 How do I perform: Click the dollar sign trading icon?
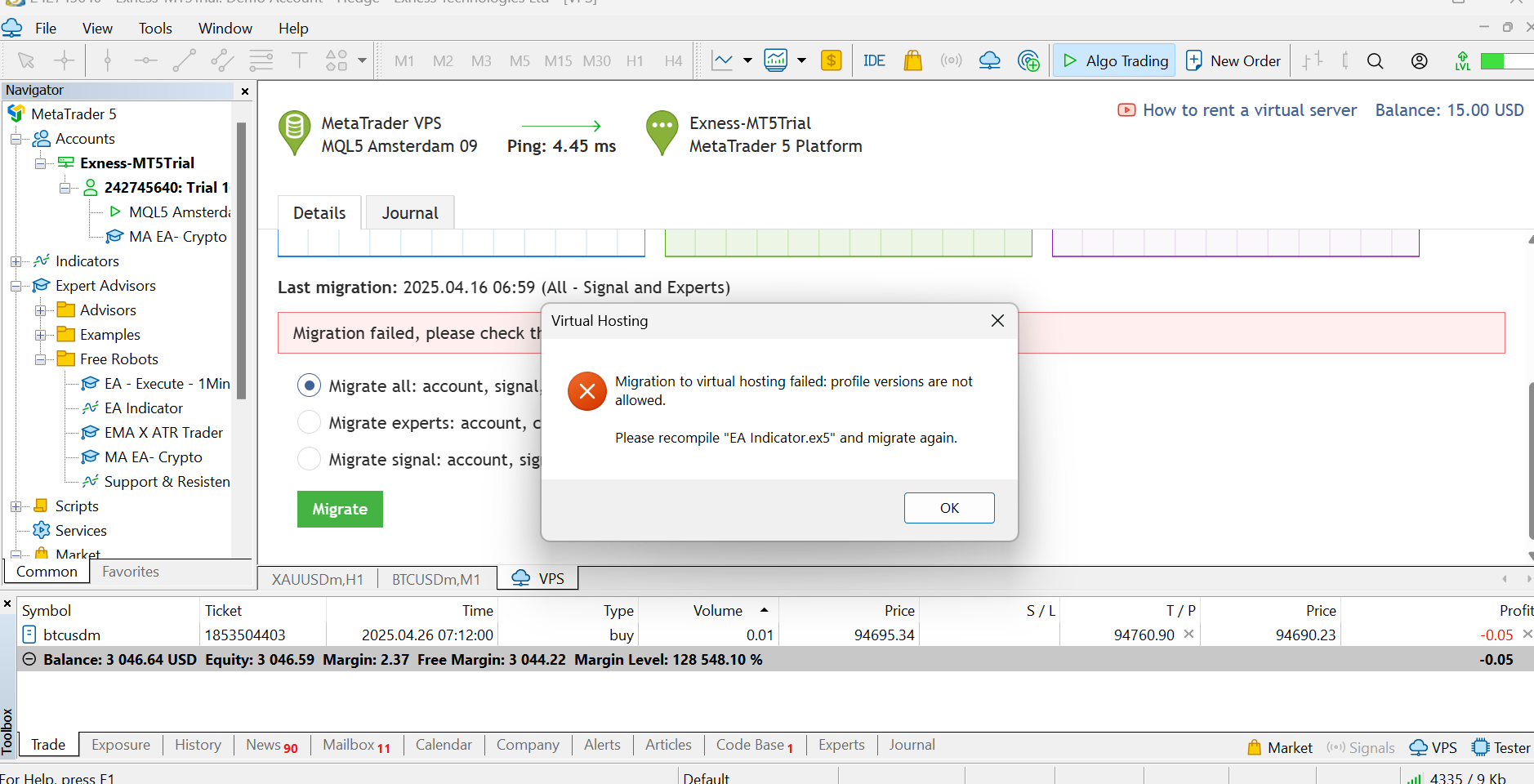tap(831, 60)
